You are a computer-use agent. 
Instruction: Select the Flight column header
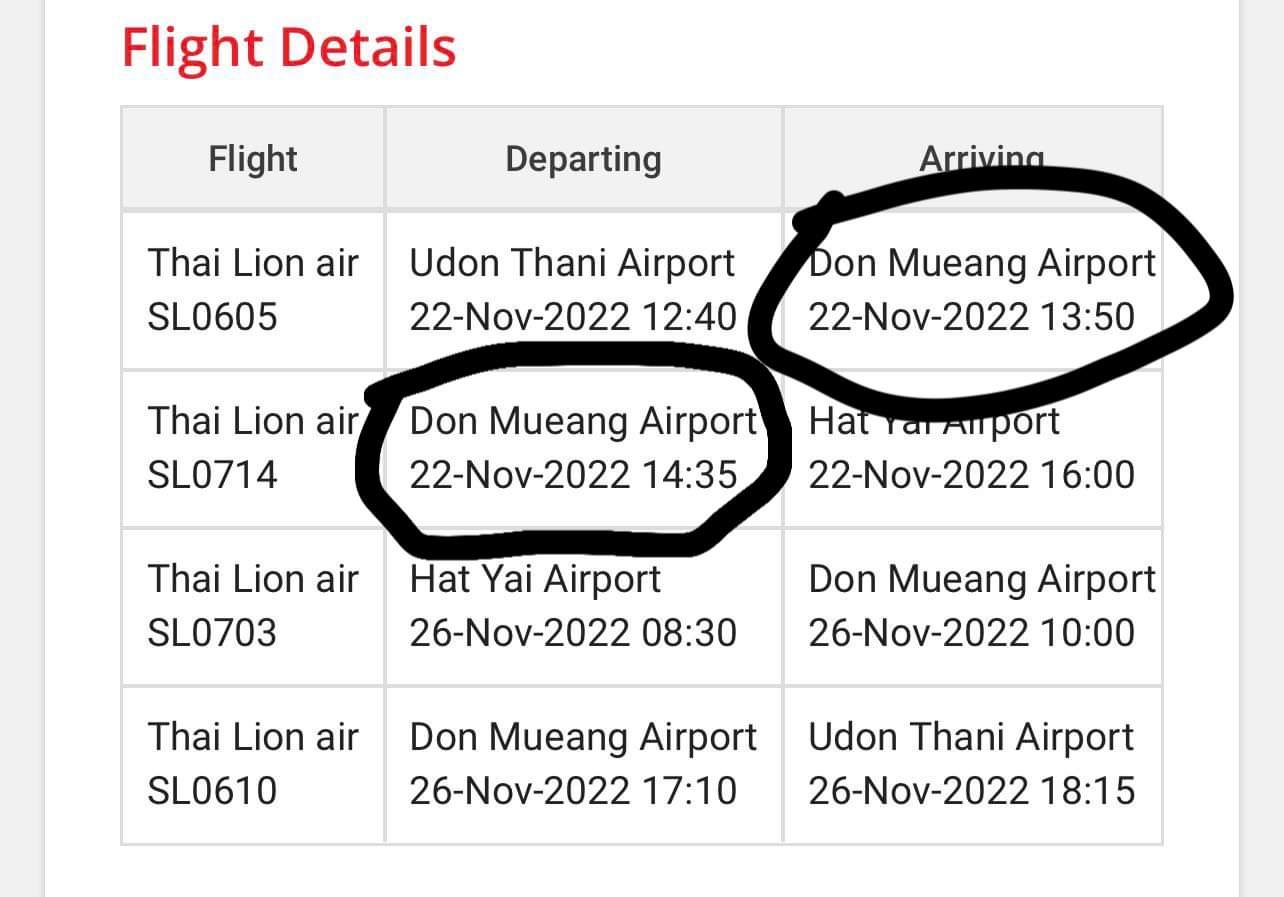253,158
